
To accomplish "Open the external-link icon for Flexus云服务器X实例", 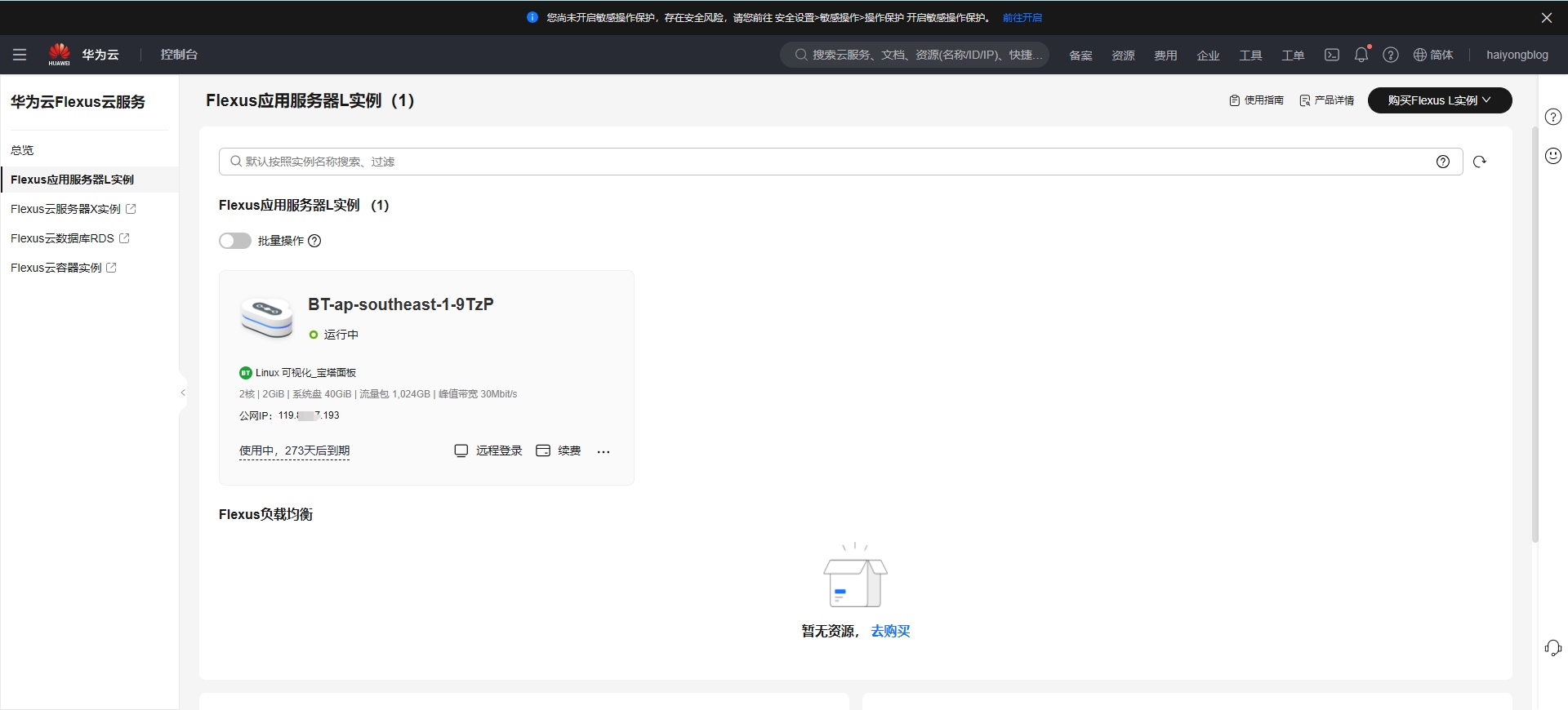I will click(131, 209).
